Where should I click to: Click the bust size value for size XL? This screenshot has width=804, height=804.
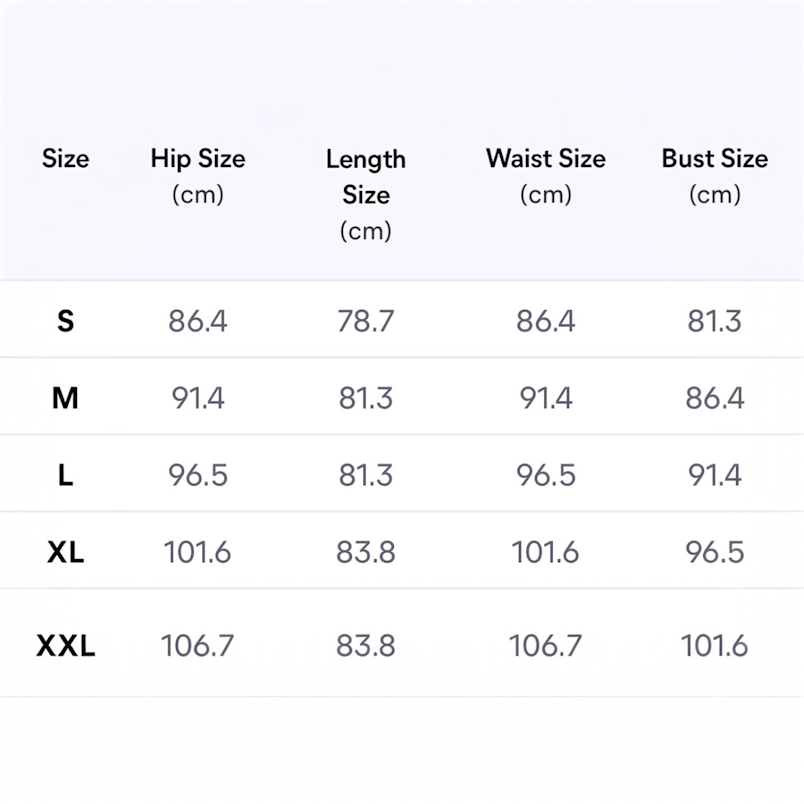tap(714, 551)
